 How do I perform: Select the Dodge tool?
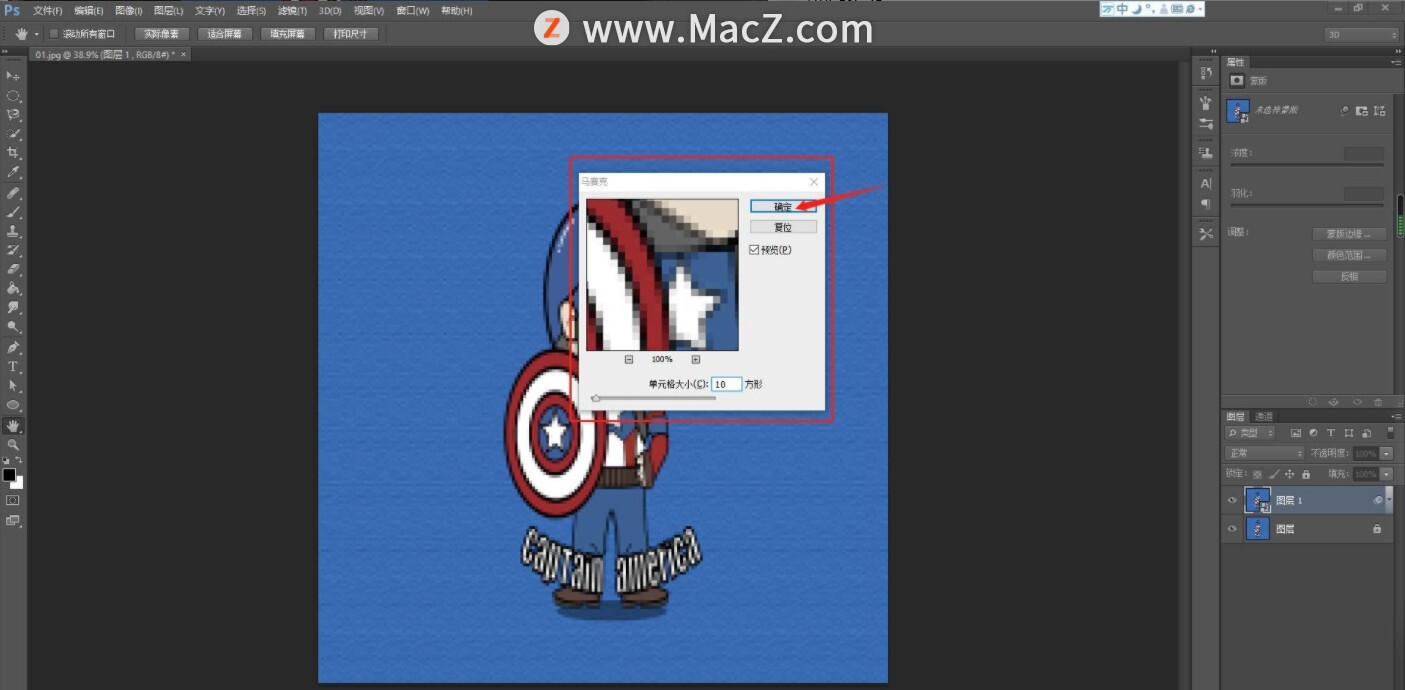pyautogui.click(x=13, y=327)
